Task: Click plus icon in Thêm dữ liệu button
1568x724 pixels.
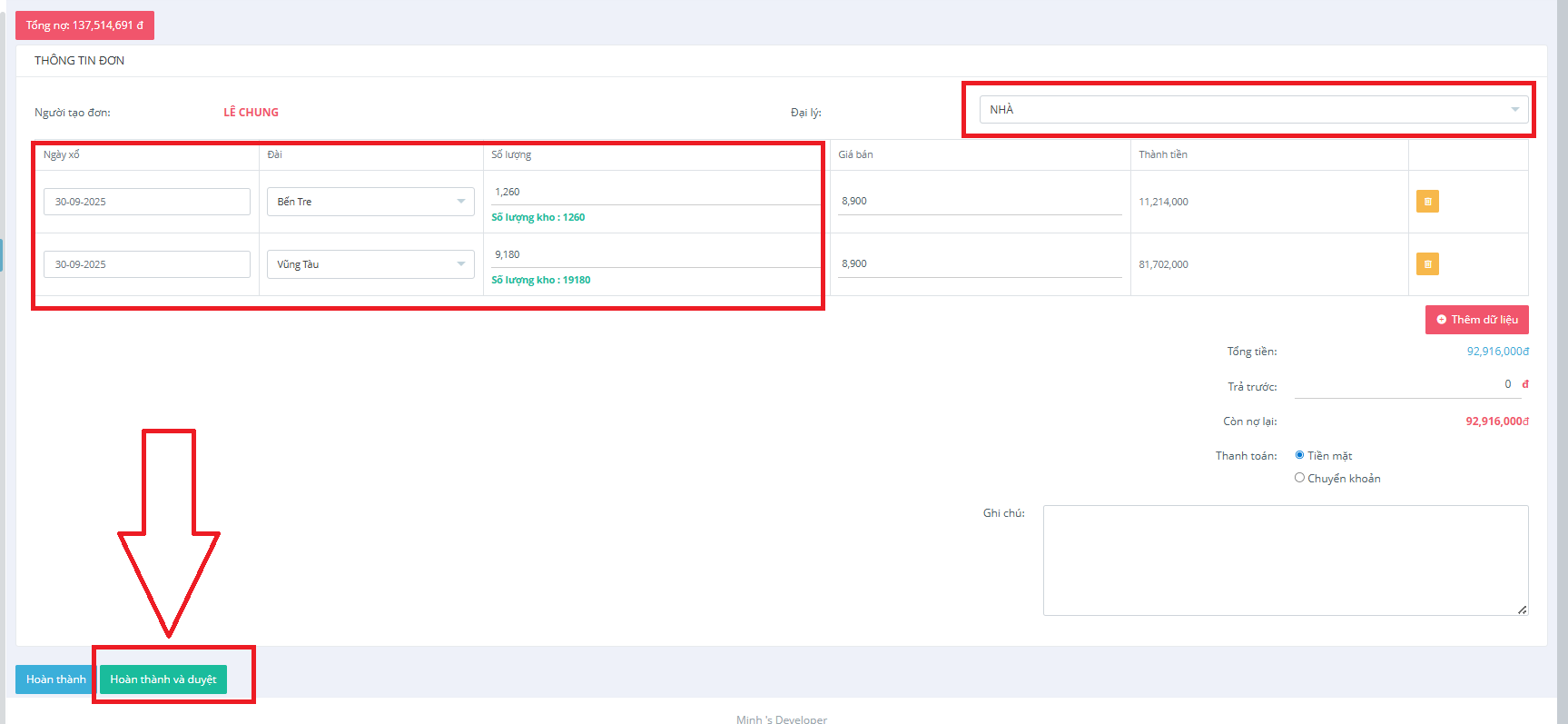Action: tap(1441, 320)
